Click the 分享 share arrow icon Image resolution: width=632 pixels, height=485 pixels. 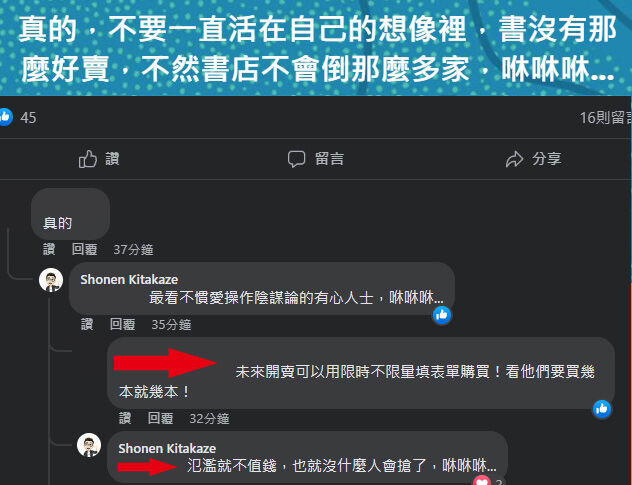click(x=514, y=159)
